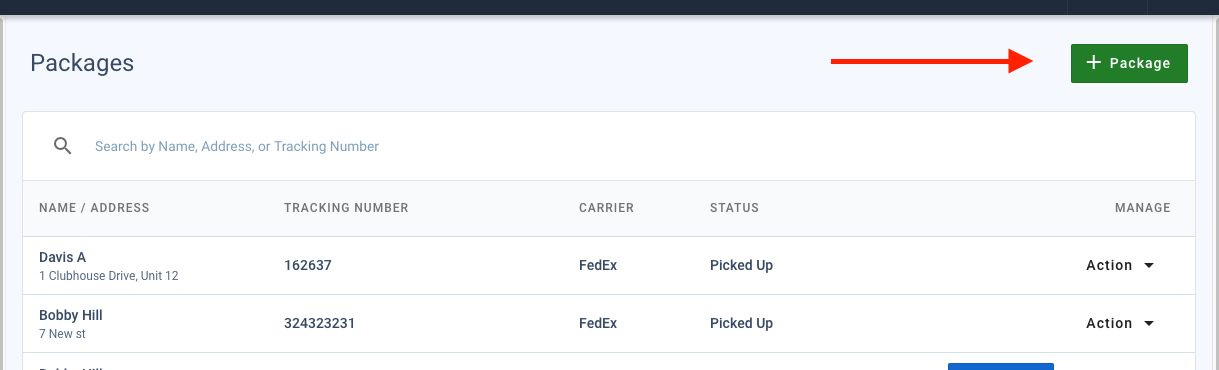Click the Picked Up status for Davis A

pos(741,266)
